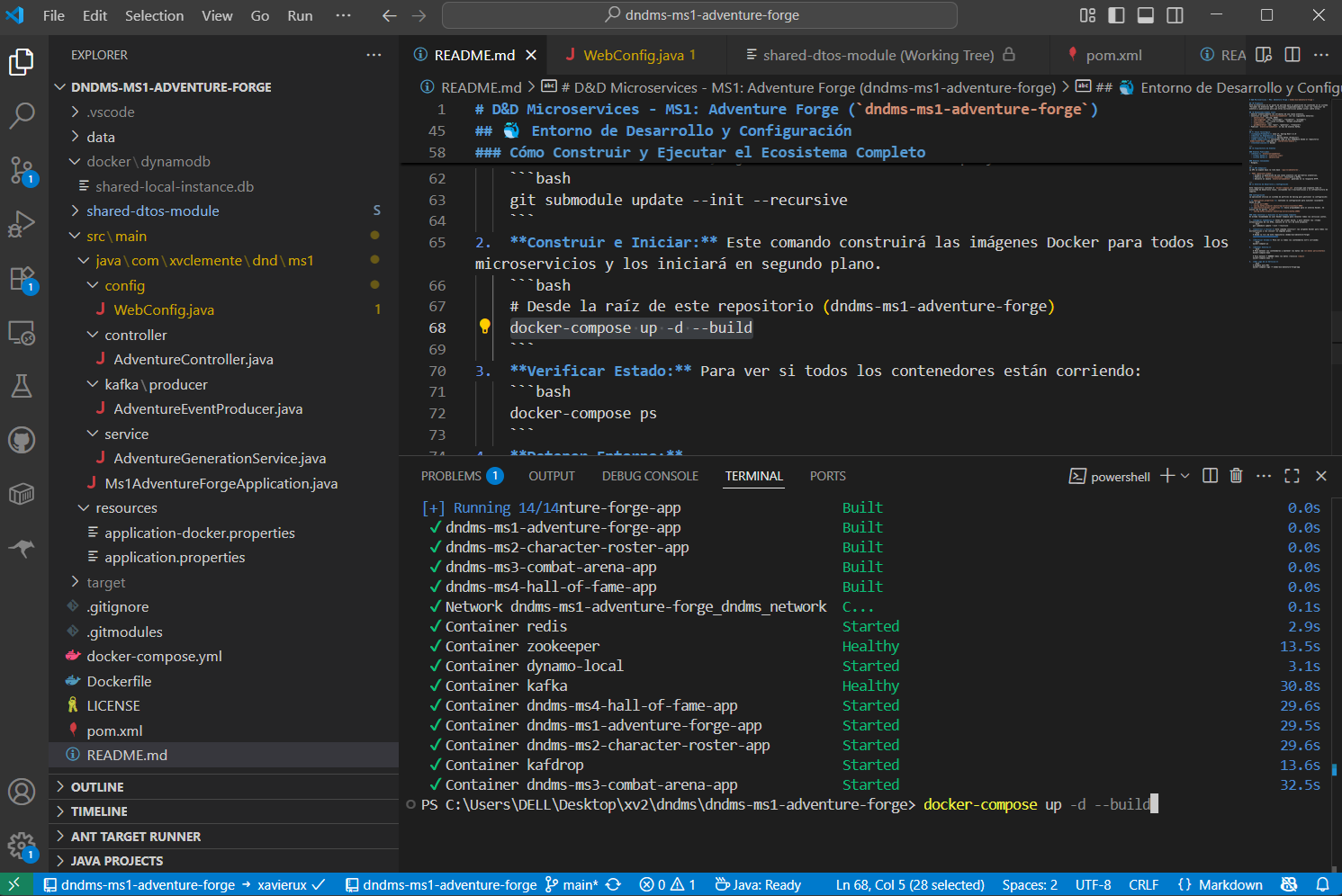Image resolution: width=1342 pixels, height=896 pixels.
Task: Open the Search view
Action: [22, 115]
